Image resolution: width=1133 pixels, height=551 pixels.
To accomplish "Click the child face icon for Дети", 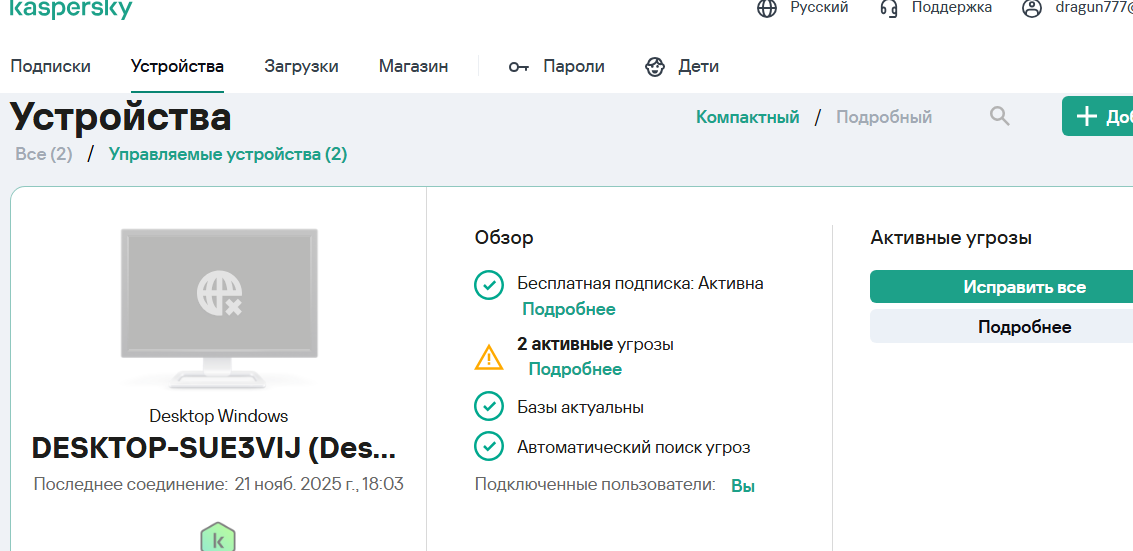I will point(655,67).
